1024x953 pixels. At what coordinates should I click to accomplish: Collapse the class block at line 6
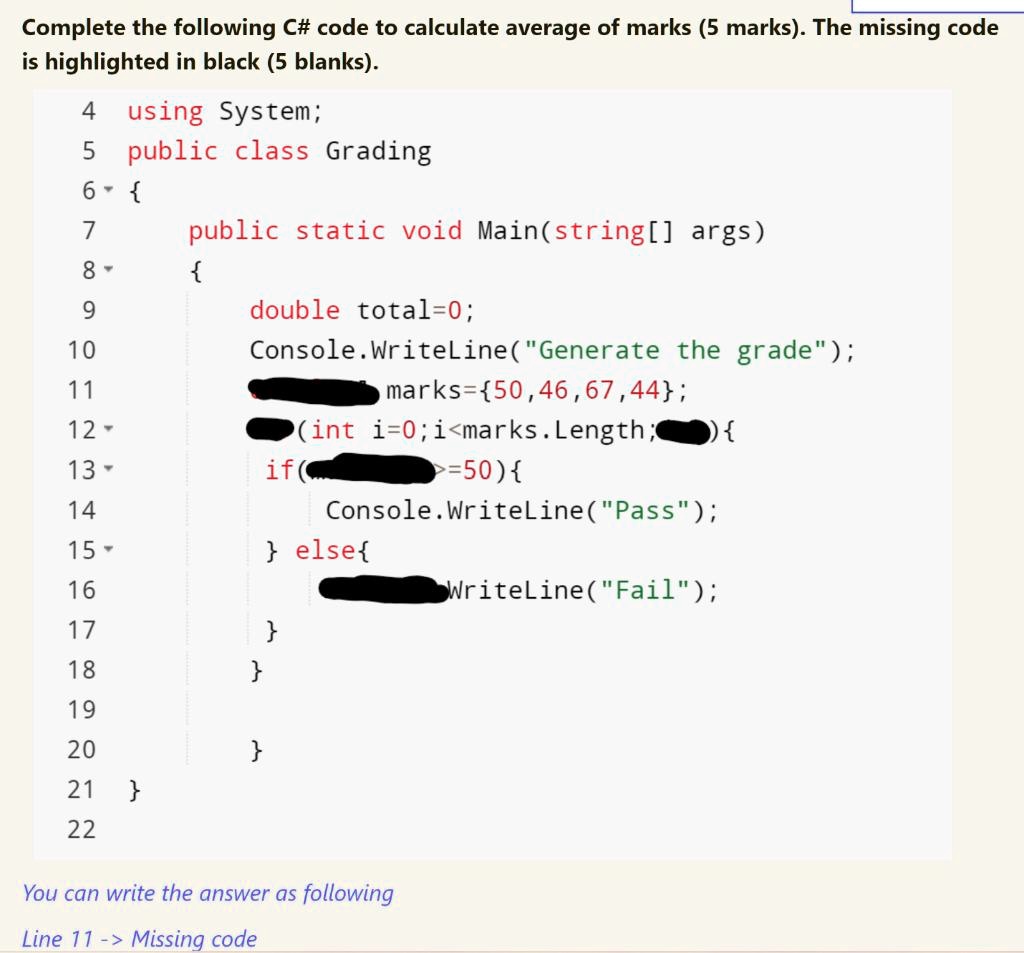click(x=108, y=190)
